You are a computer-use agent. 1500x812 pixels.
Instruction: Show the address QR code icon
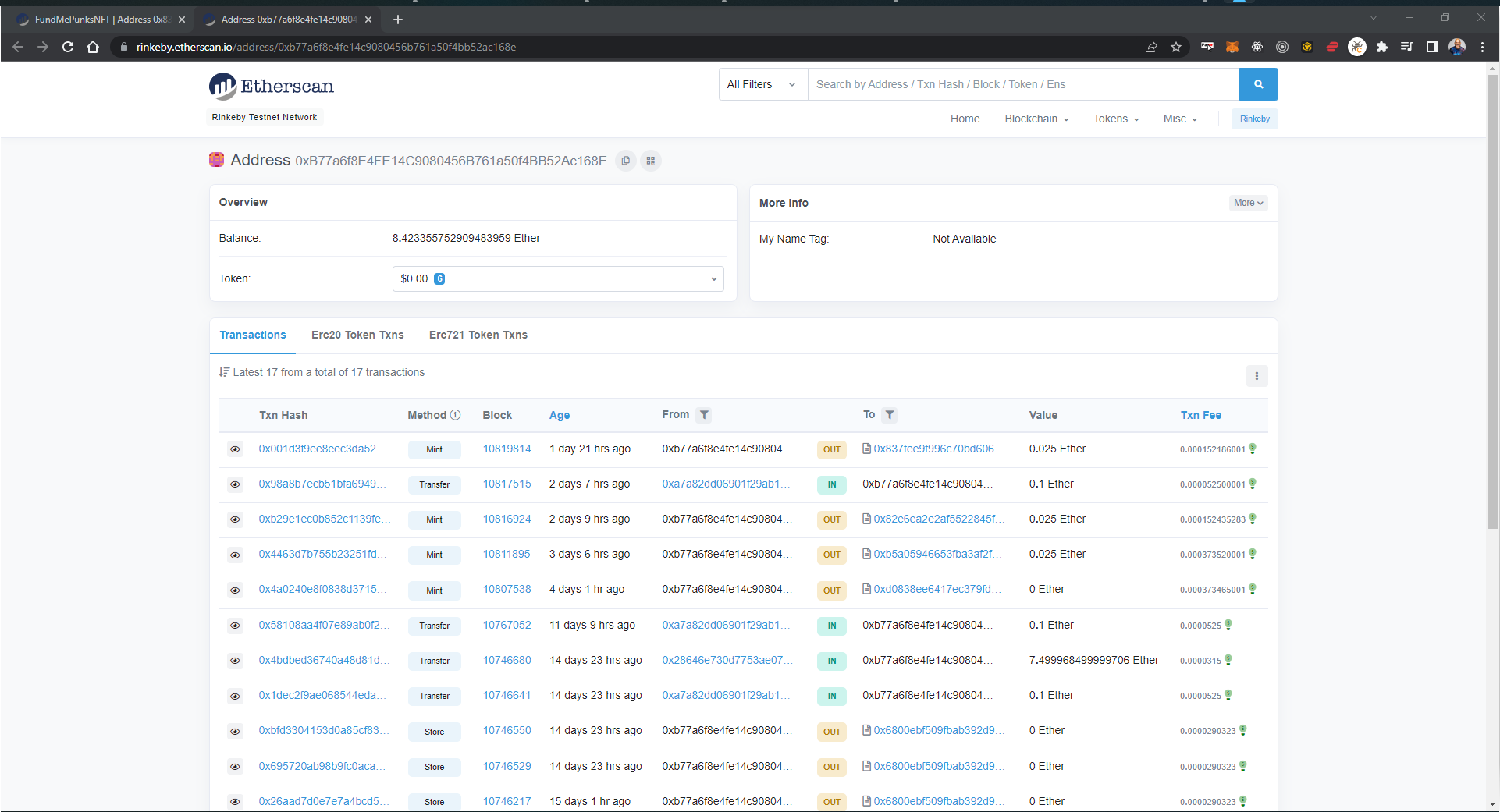click(651, 161)
